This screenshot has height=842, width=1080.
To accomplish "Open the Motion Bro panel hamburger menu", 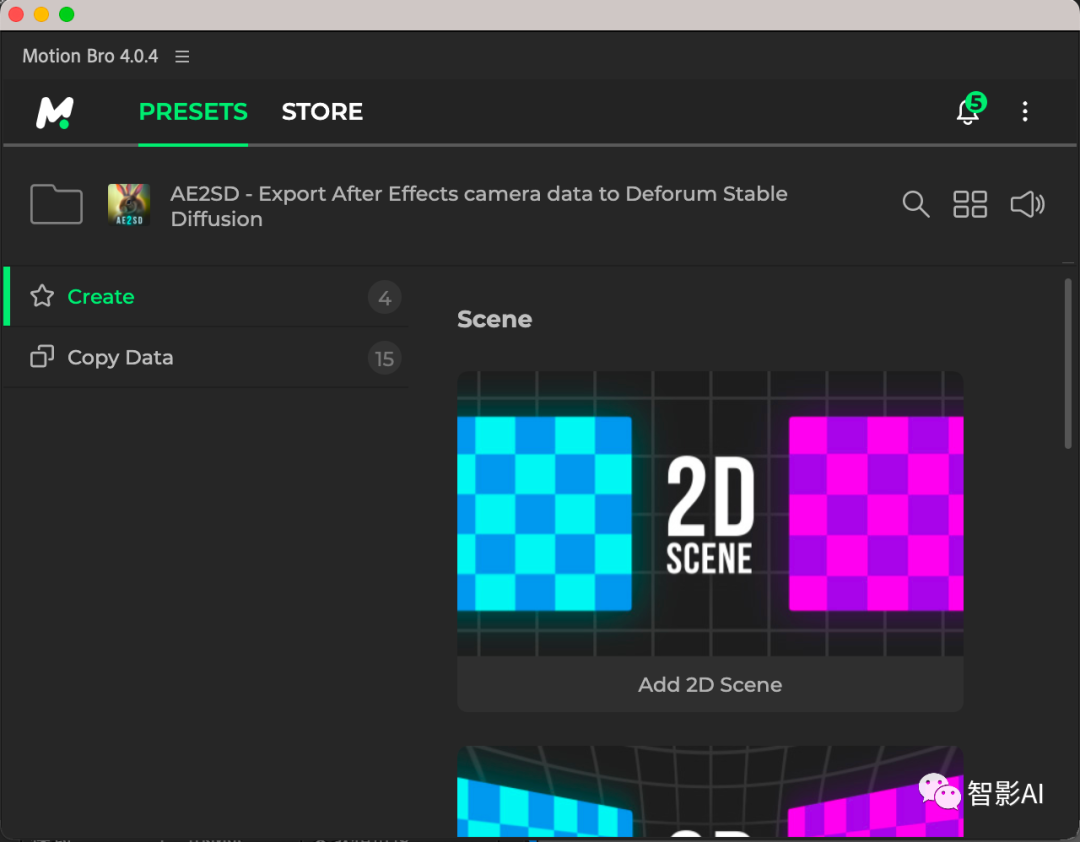I will (x=182, y=57).
